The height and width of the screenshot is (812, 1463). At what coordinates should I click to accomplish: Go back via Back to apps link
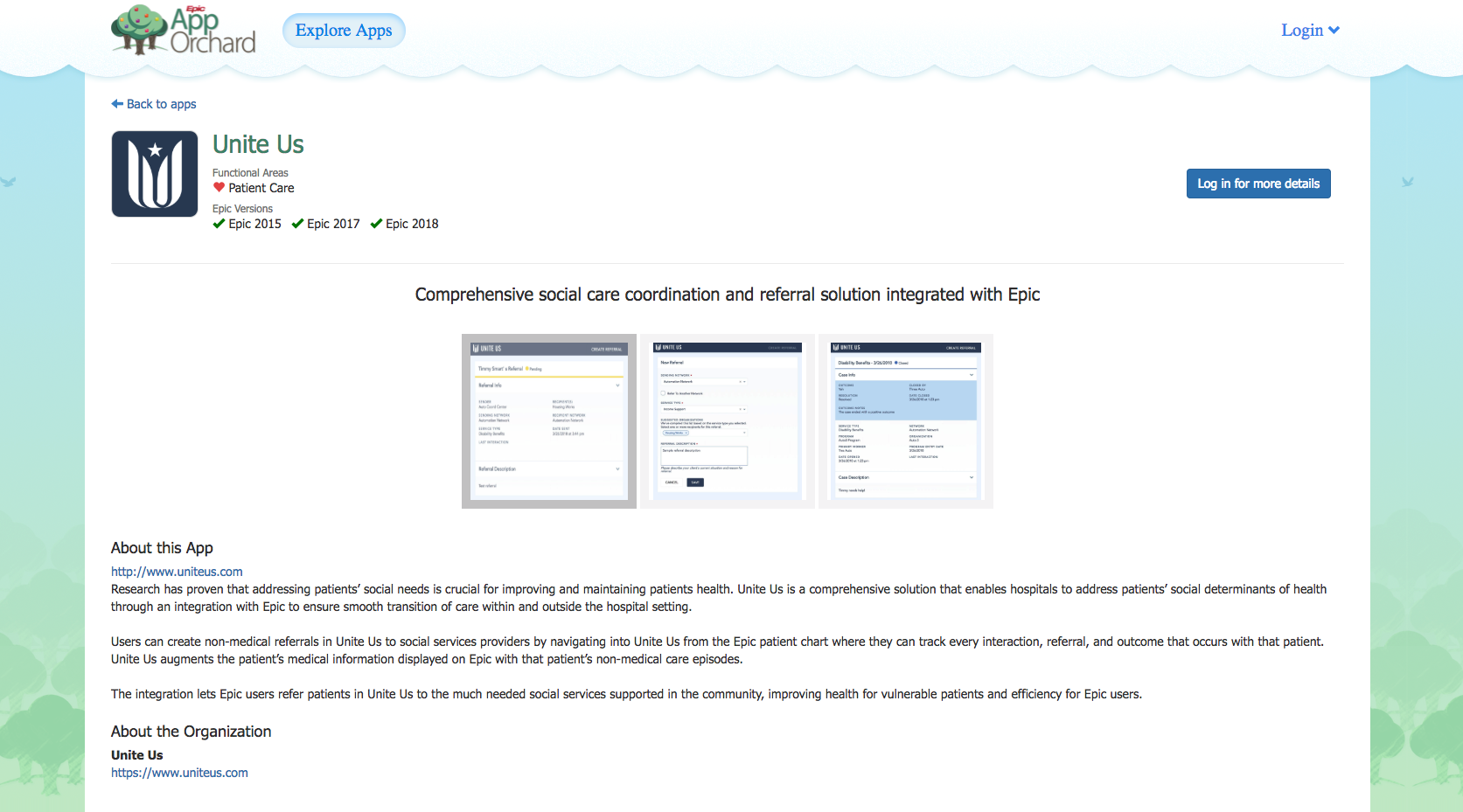coord(154,104)
